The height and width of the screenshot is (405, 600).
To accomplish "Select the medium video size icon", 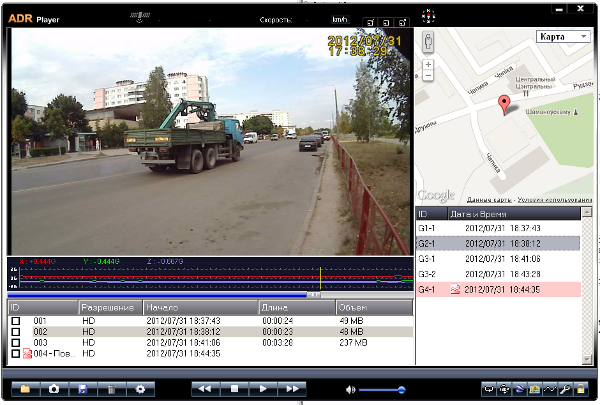I will [x=386, y=23].
